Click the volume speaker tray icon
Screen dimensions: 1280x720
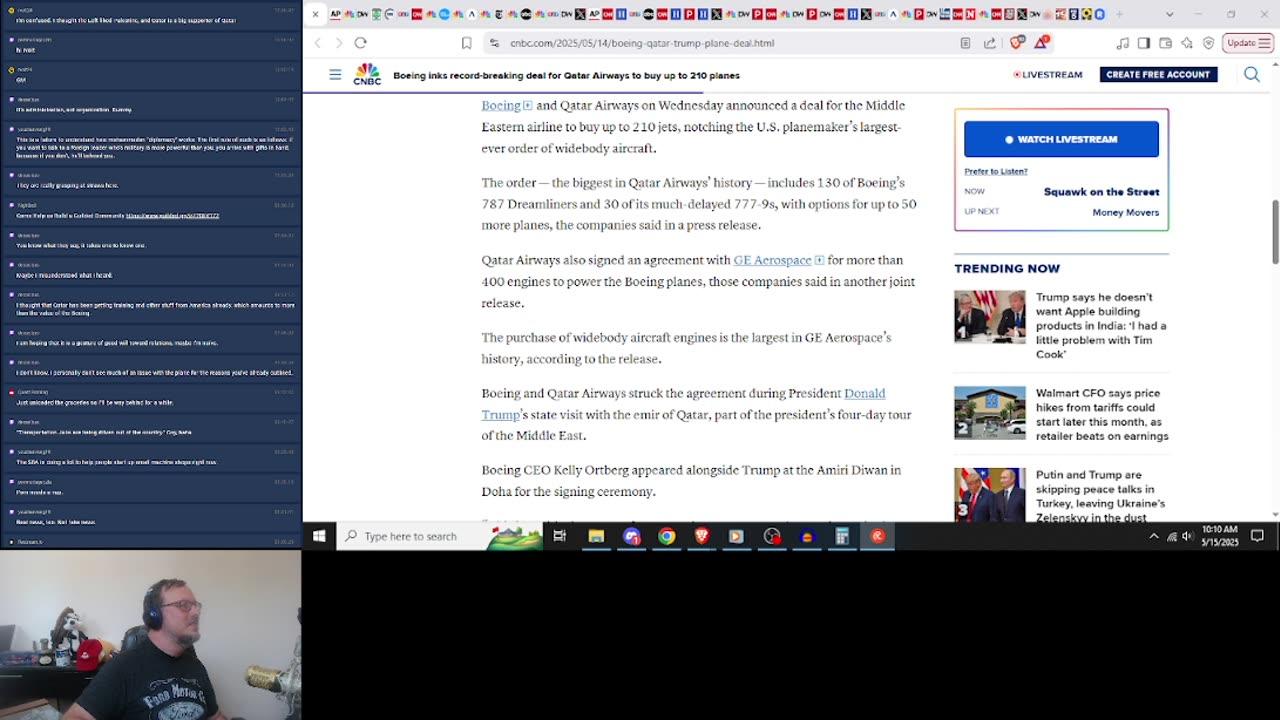pos(1188,536)
